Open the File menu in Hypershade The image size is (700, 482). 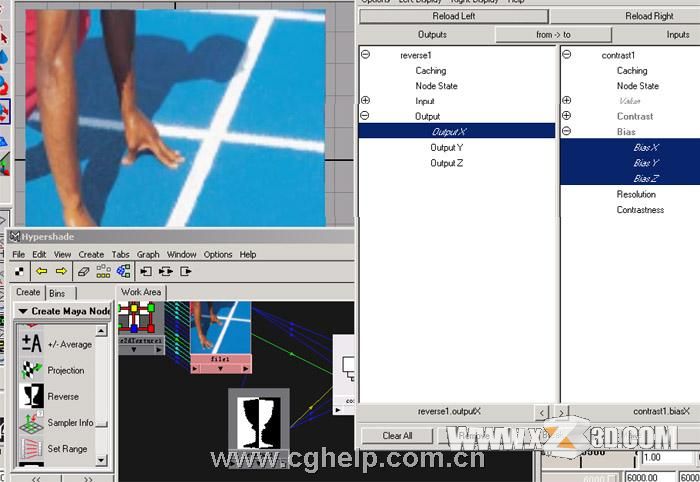tap(18, 254)
